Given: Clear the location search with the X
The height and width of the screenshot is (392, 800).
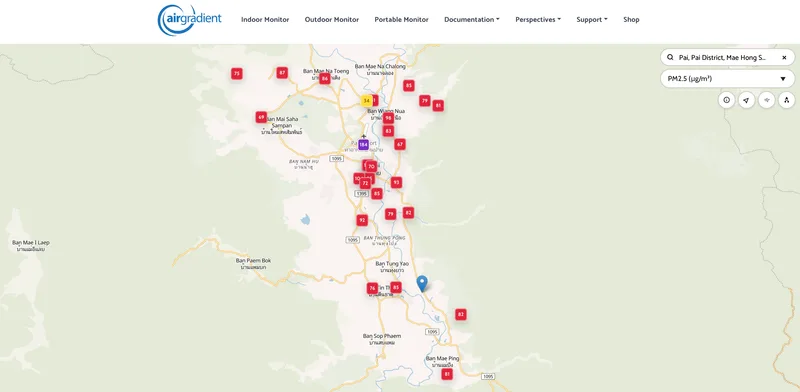Looking at the screenshot, I should click(784, 58).
